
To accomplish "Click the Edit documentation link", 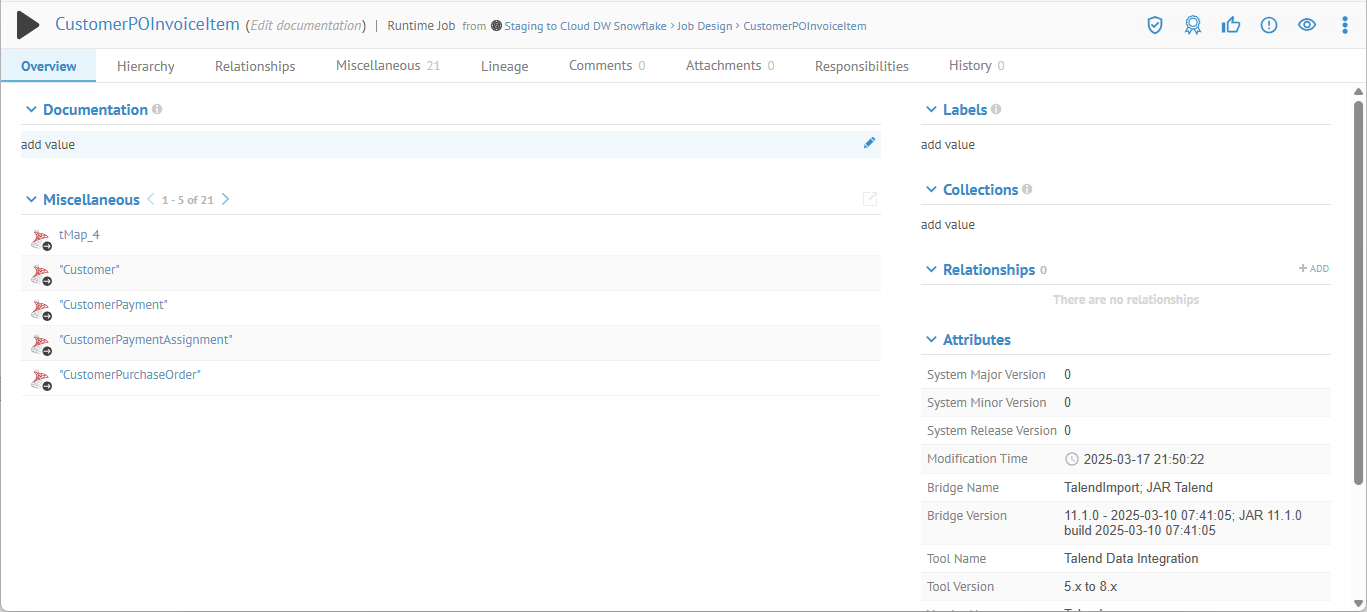I will tap(305, 26).
